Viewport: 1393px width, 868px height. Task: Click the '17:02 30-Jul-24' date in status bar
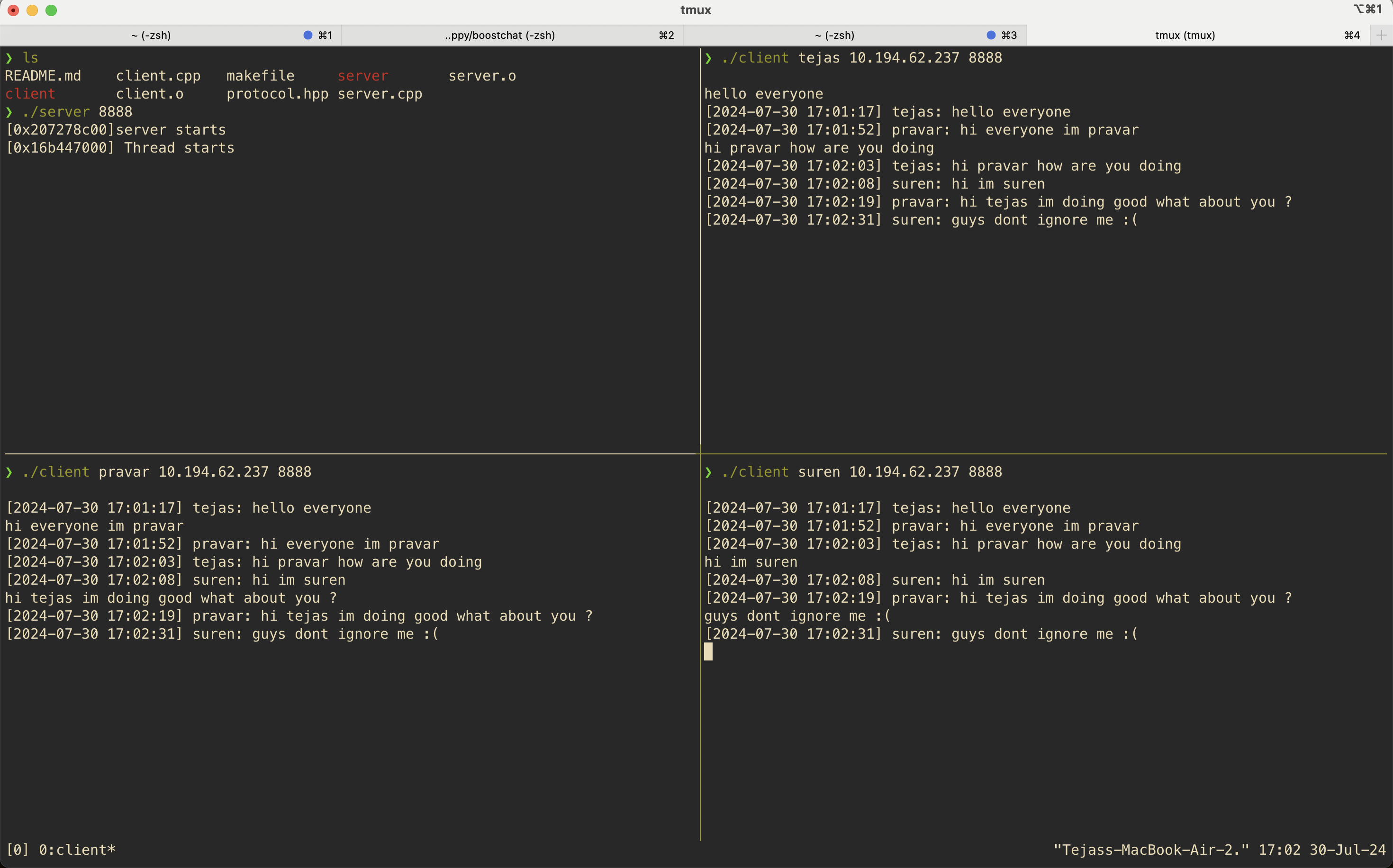click(1322, 850)
